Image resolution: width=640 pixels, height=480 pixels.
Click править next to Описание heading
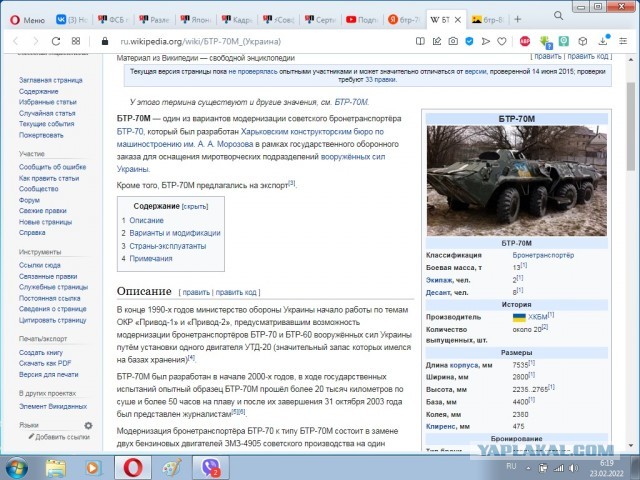(x=196, y=292)
